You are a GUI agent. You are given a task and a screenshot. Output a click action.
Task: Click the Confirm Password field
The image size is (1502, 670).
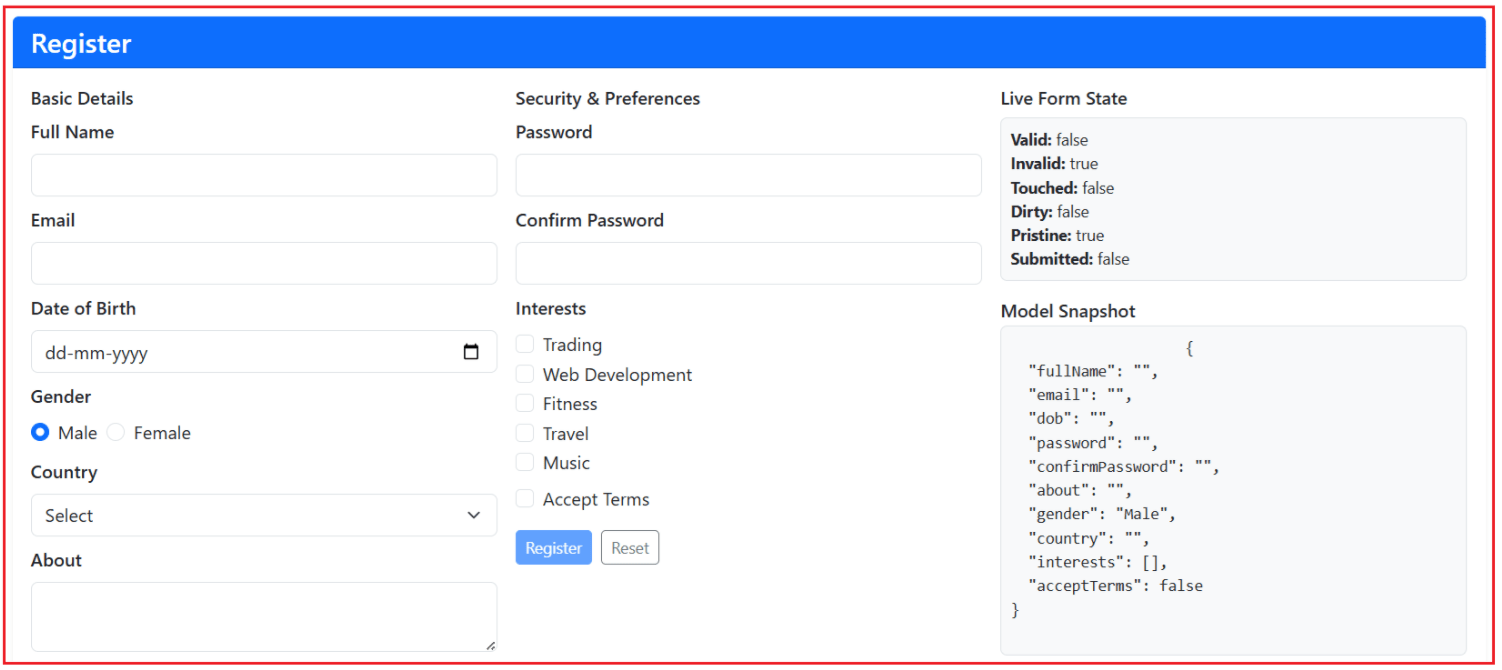pyautogui.click(x=748, y=262)
